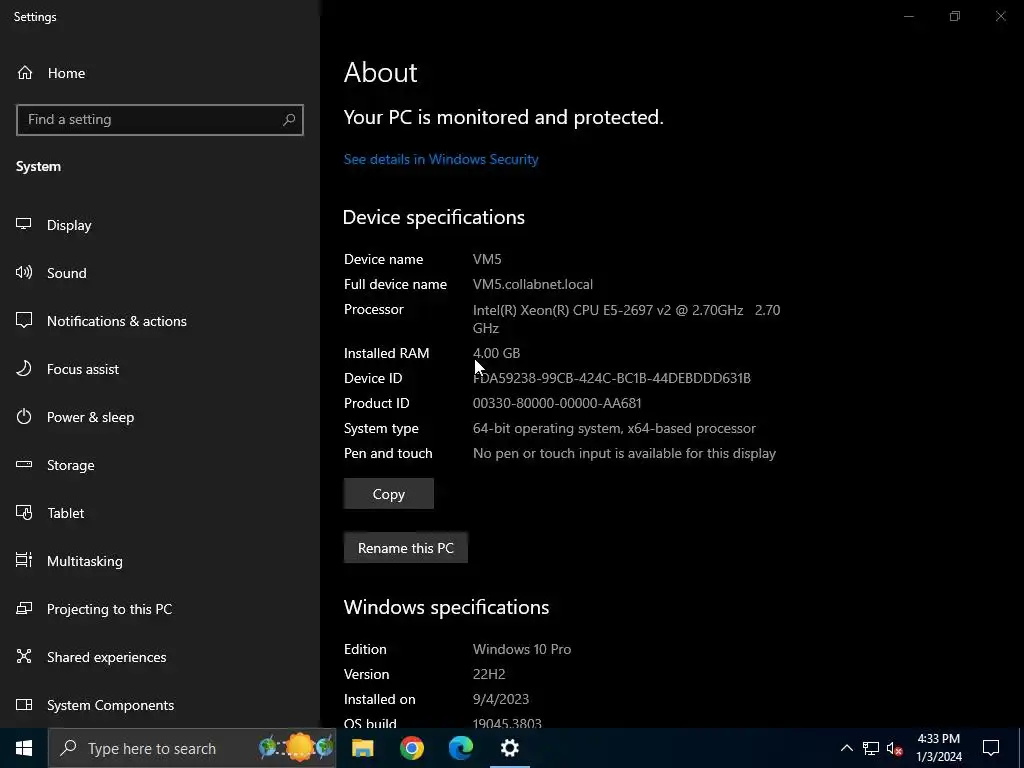Click the Device ID value
The width and height of the screenshot is (1024, 768).
pos(612,378)
